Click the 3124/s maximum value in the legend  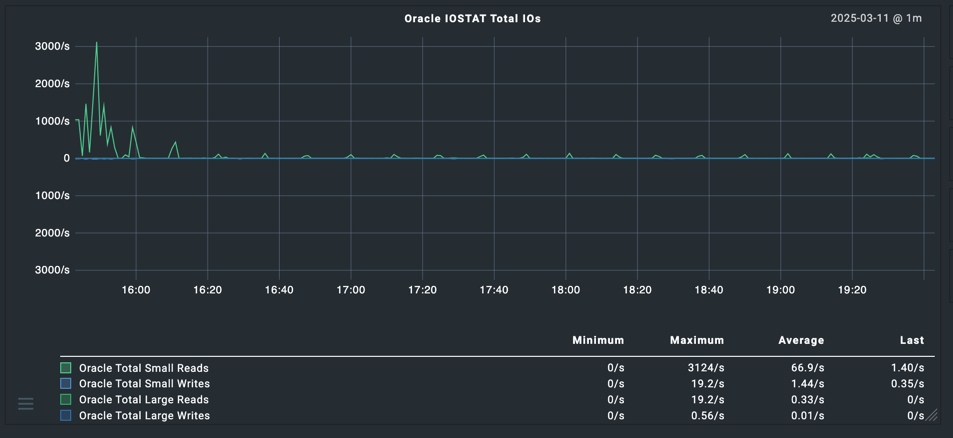pyautogui.click(x=704, y=368)
